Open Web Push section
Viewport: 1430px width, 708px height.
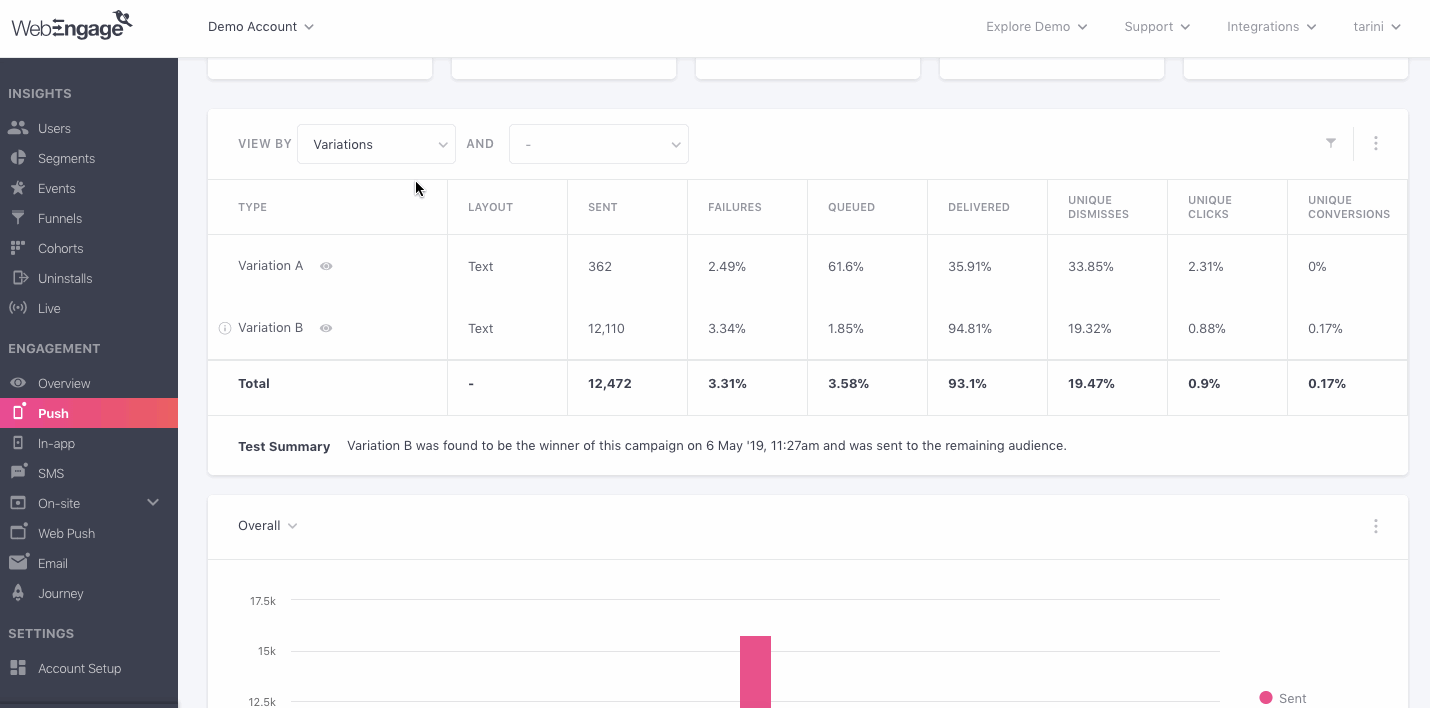[x=67, y=533]
